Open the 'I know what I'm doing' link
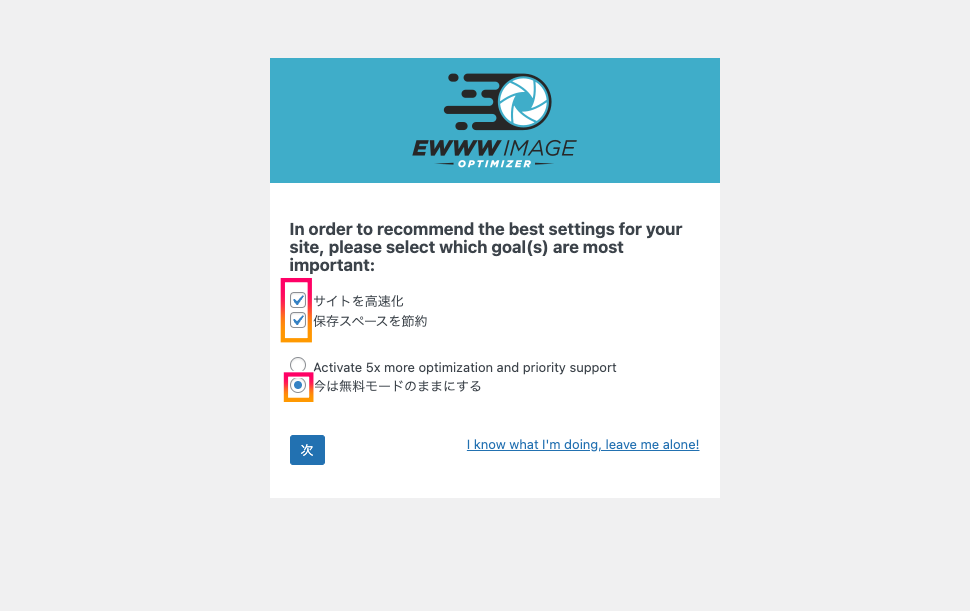 pos(583,445)
